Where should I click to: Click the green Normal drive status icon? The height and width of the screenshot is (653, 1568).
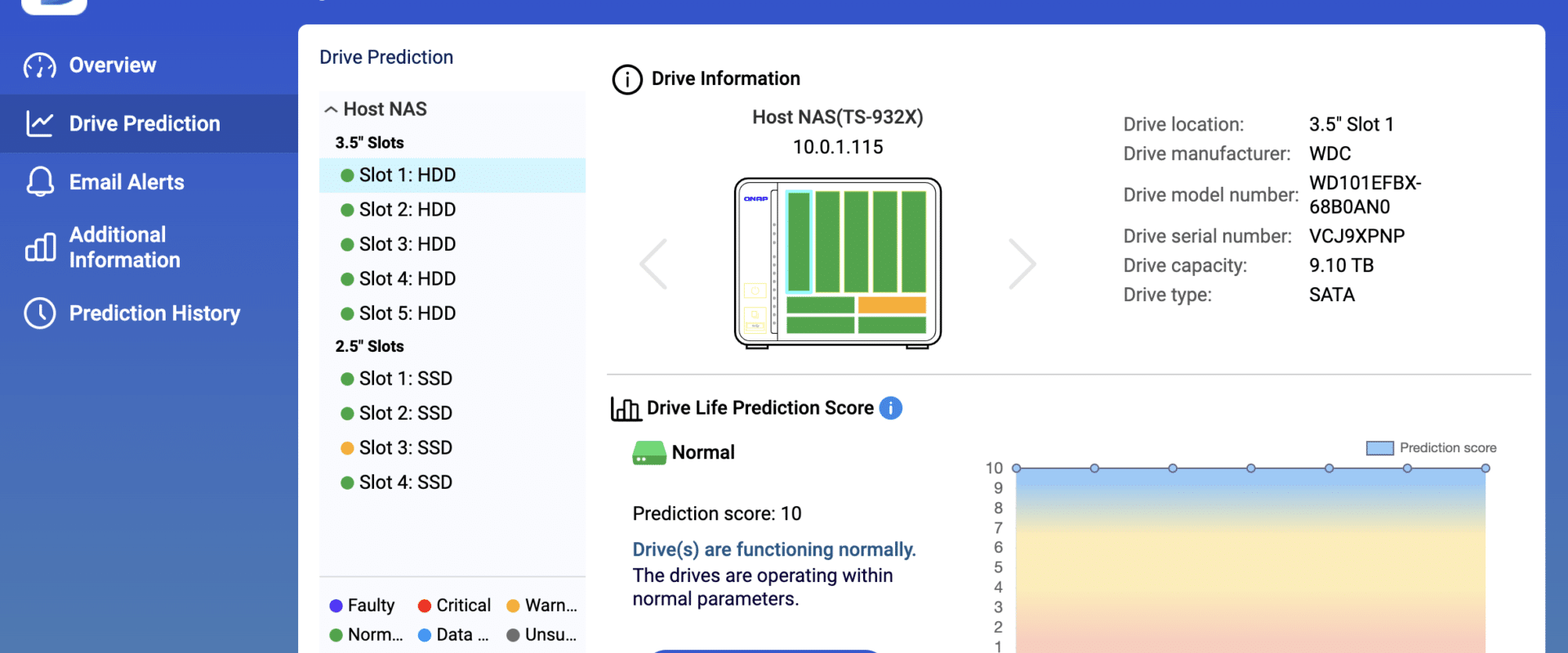click(649, 453)
